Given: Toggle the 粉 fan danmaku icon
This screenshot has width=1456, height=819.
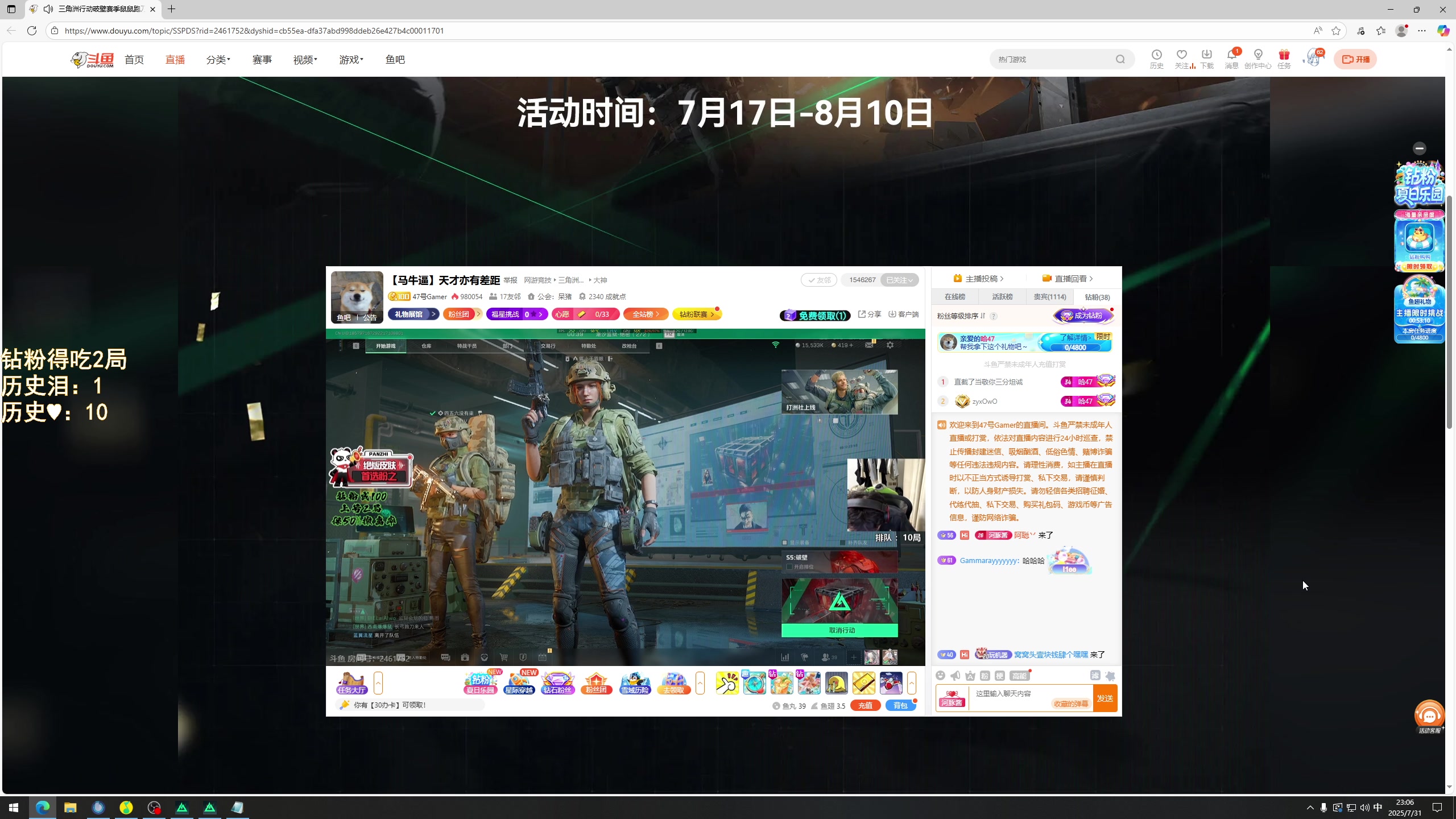Looking at the screenshot, I should tap(985, 676).
